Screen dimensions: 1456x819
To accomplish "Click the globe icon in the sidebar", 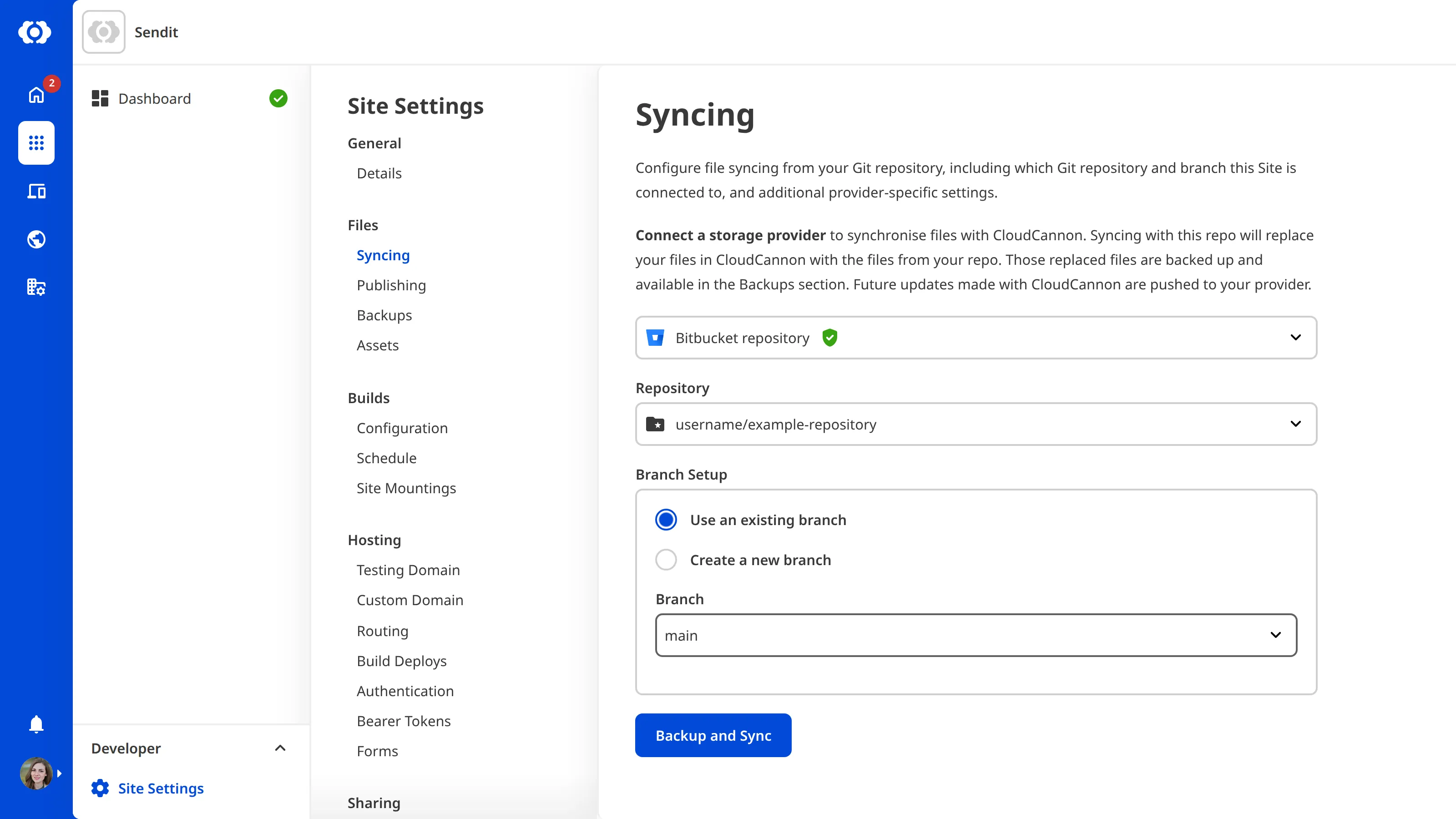I will (35, 239).
